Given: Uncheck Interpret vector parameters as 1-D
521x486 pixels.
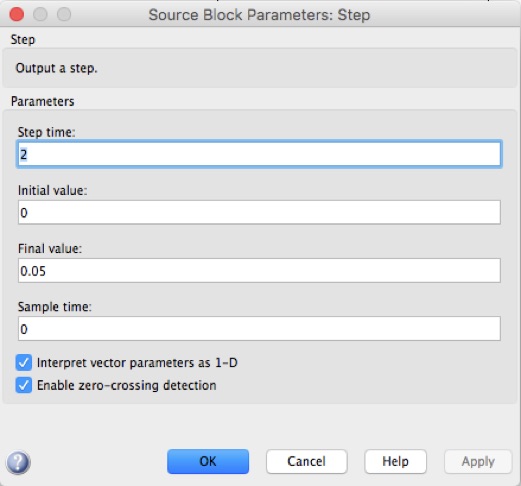Looking at the screenshot, I should [24, 363].
